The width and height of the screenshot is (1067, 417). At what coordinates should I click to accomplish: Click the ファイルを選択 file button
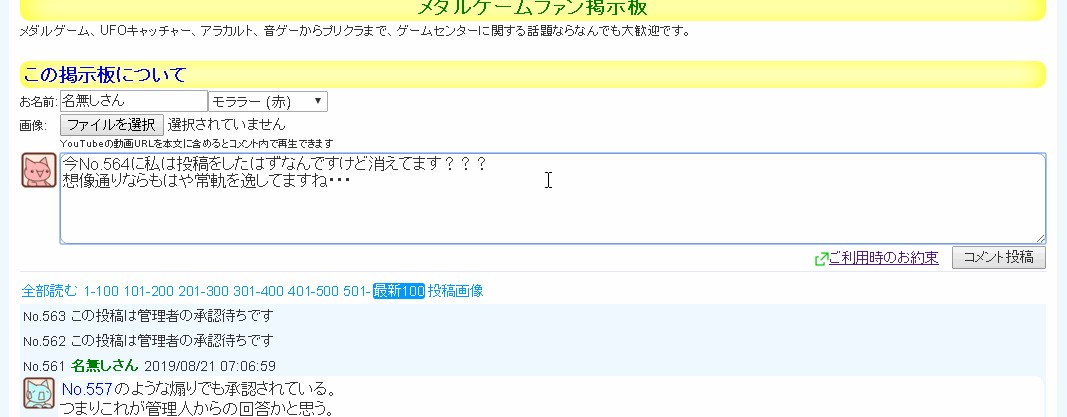coord(111,125)
